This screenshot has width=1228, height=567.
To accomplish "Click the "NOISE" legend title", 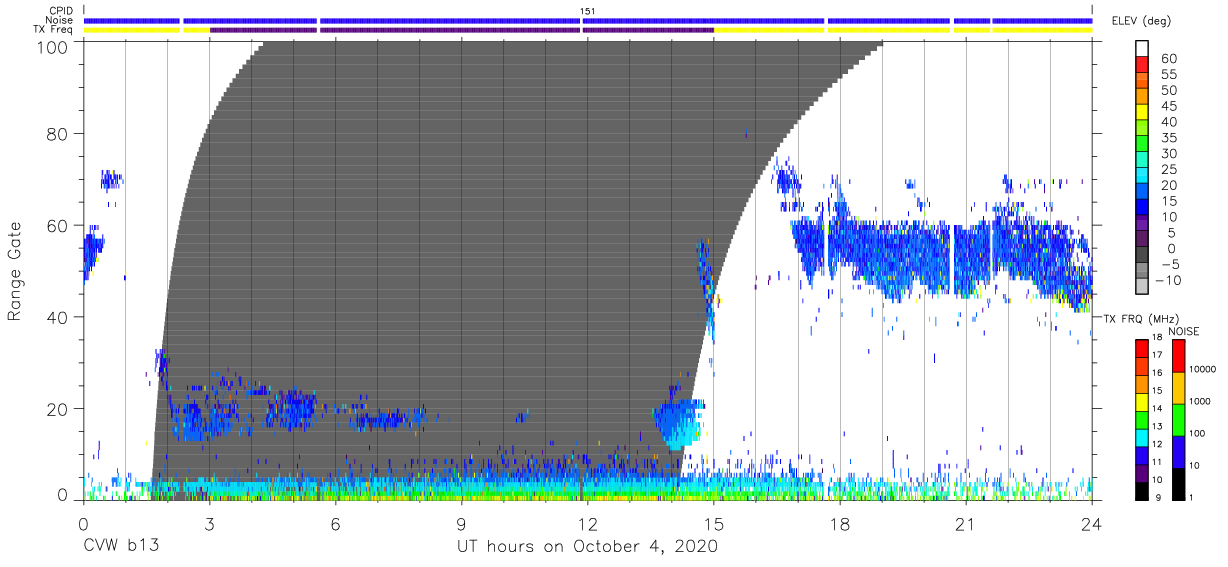I will point(1183,331).
